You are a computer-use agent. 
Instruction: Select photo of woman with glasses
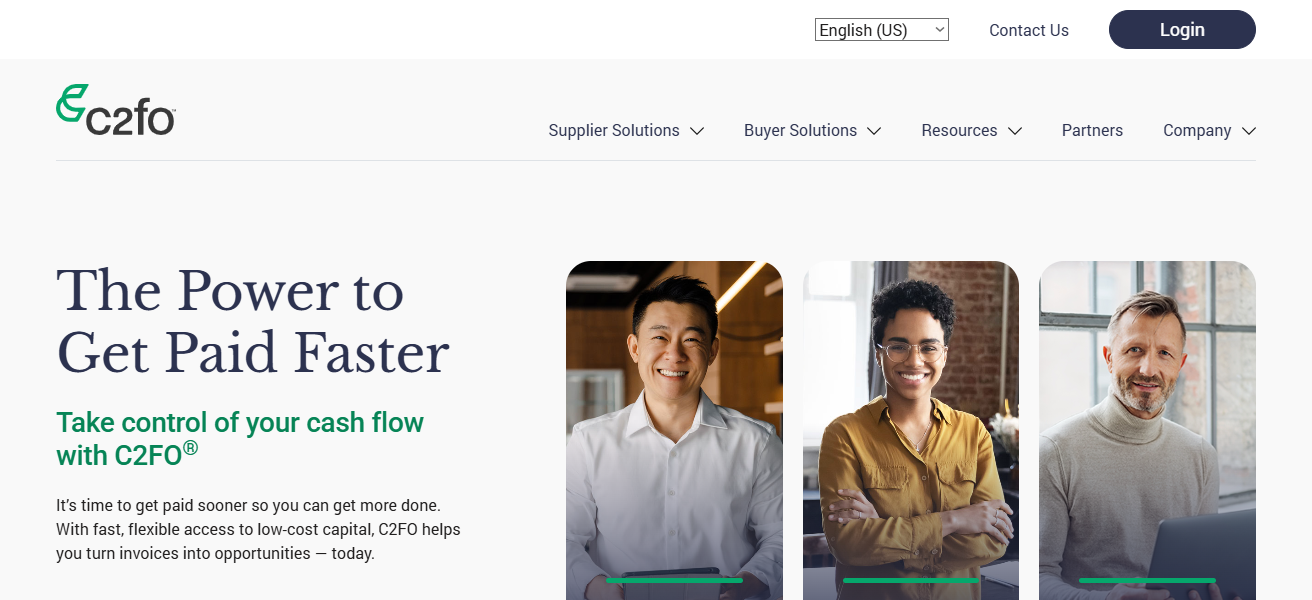click(x=911, y=430)
